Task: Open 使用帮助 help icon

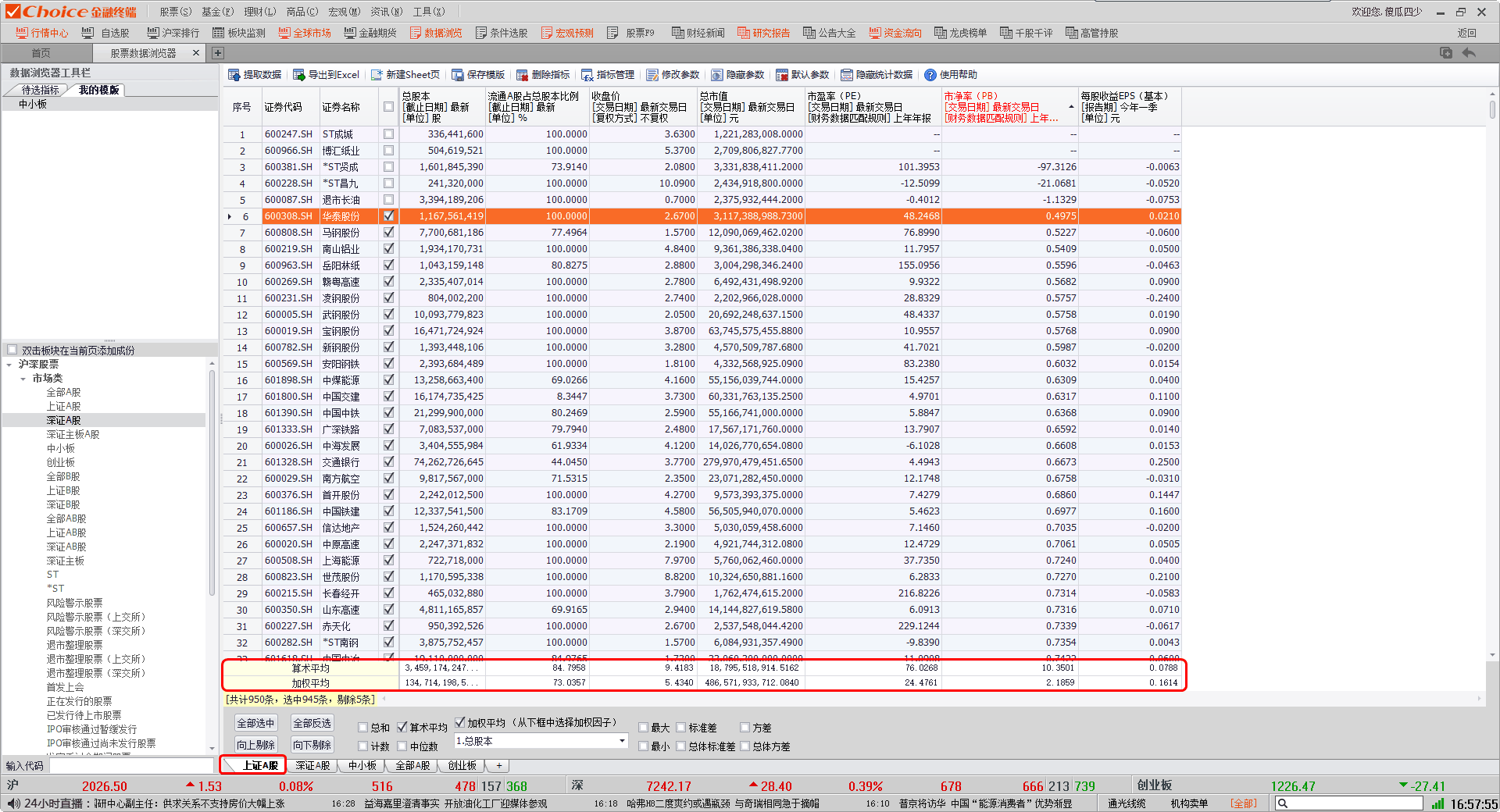Action: pos(930,75)
